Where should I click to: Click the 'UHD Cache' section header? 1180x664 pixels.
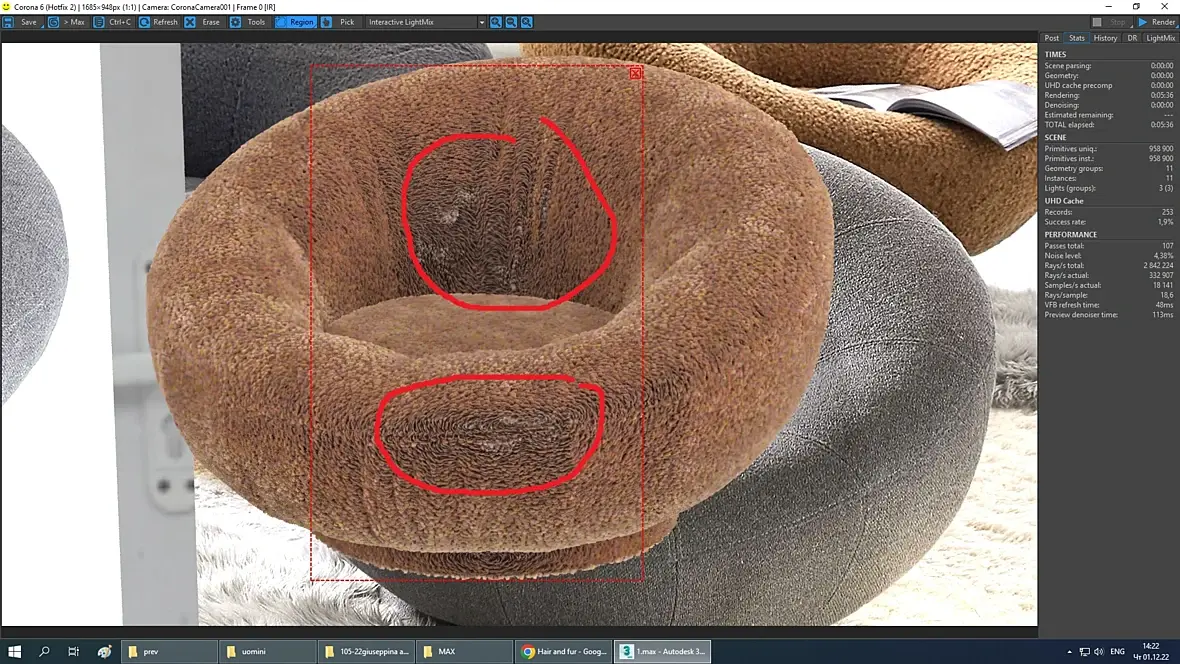pos(1064,201)
